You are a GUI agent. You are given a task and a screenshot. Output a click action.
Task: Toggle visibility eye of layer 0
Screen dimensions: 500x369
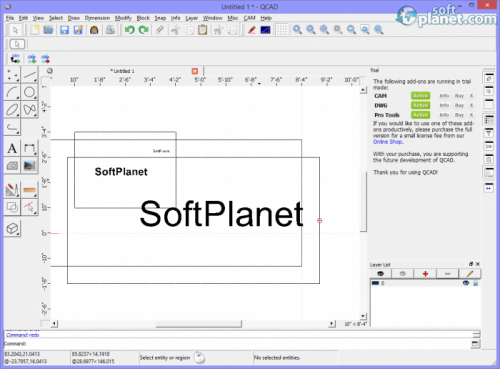[x=466, y=283]
